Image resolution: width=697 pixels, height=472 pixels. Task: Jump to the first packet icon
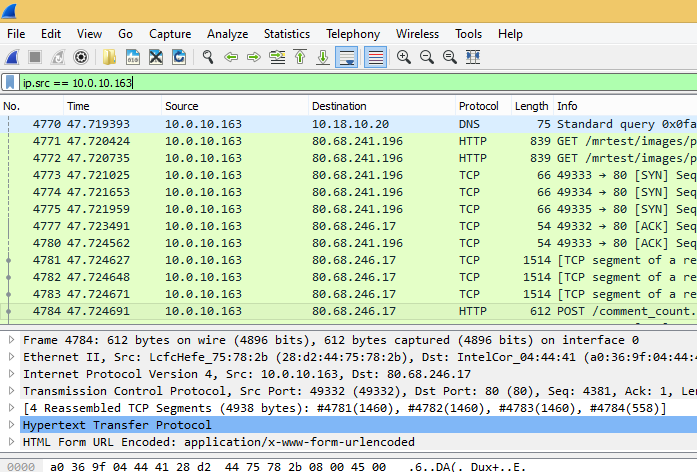pos(300,57)
